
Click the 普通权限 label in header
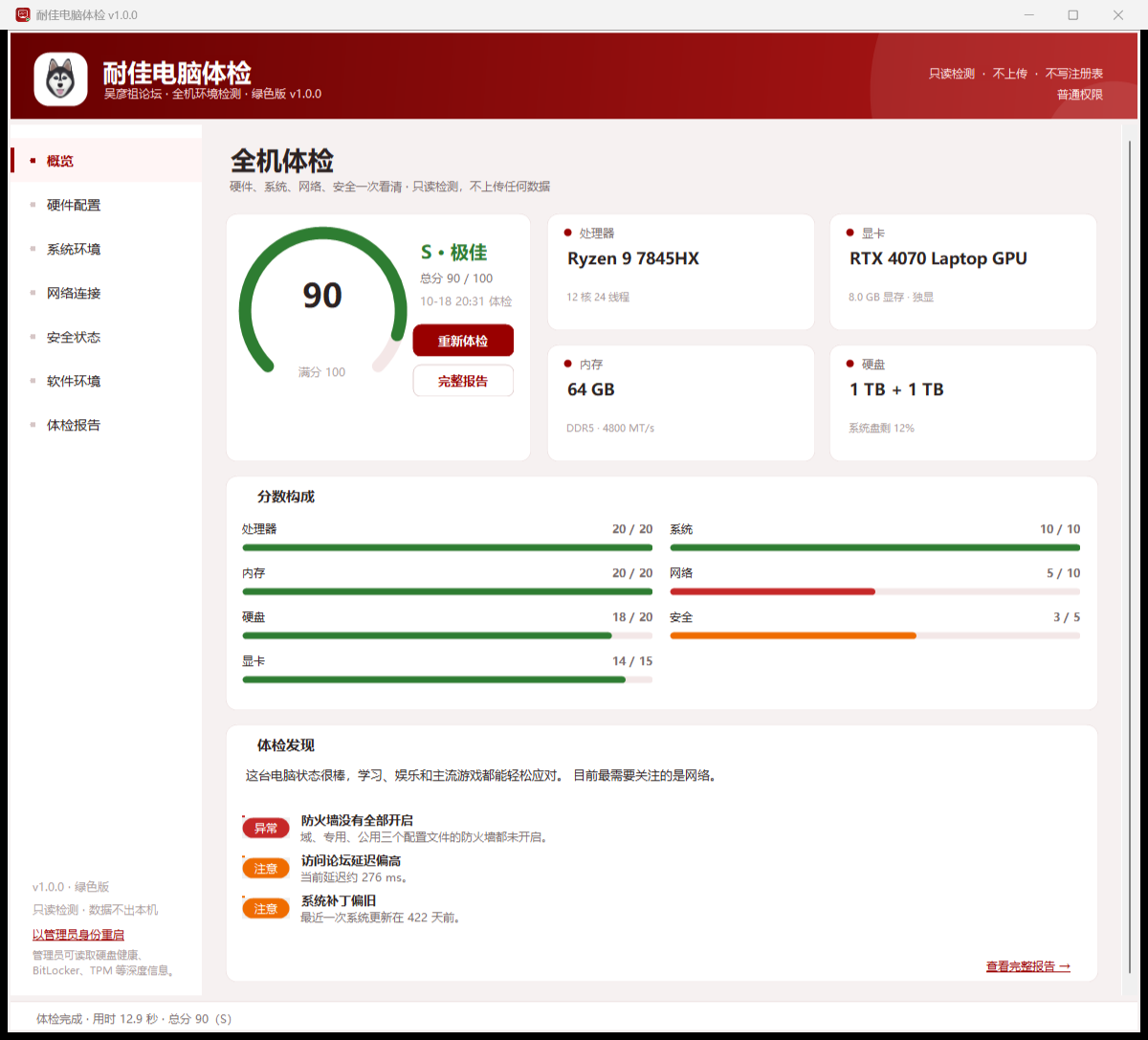pos(1080,95)
